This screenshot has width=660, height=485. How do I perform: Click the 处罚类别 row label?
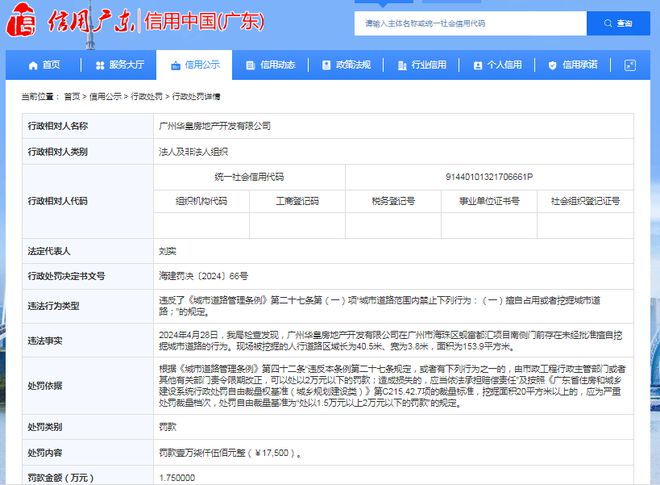[x=45, y=427]
